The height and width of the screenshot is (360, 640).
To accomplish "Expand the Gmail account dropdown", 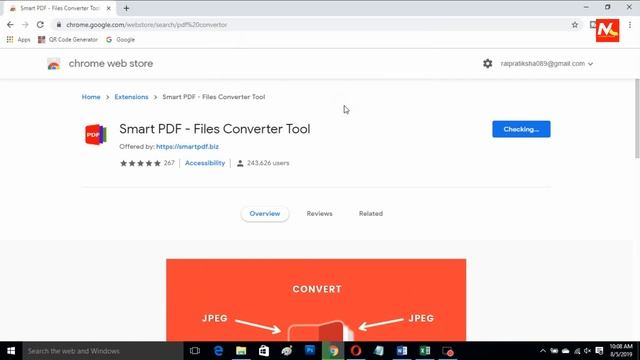I will (547, 64).
